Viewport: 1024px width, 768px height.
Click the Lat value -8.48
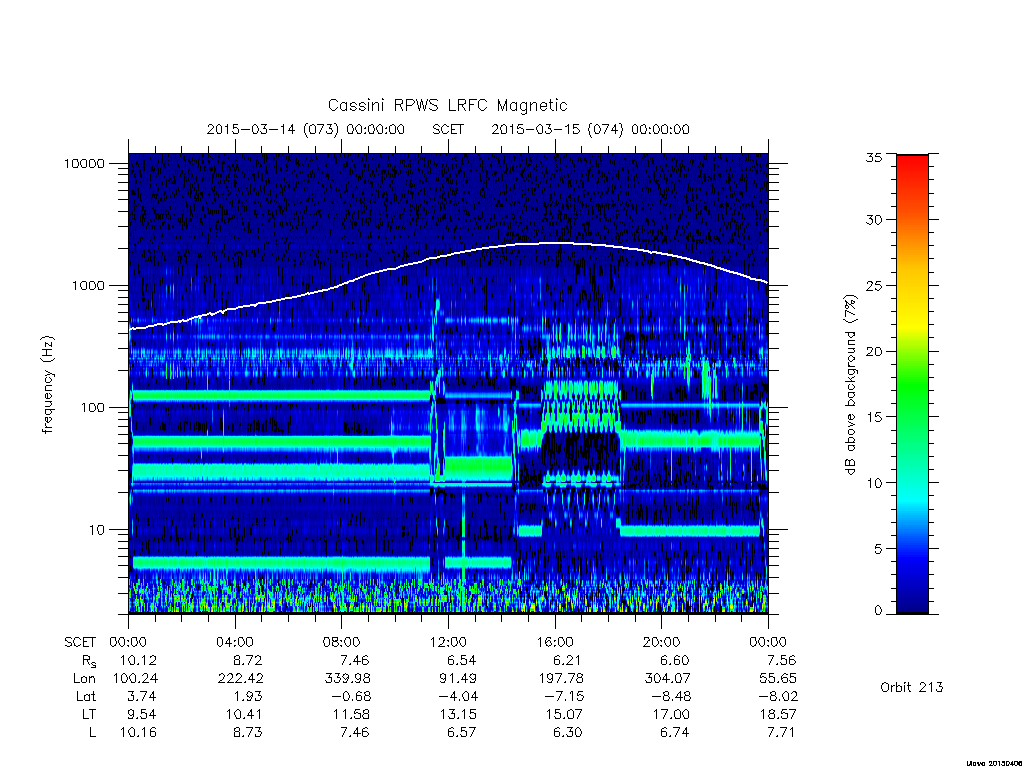(671, 697)
